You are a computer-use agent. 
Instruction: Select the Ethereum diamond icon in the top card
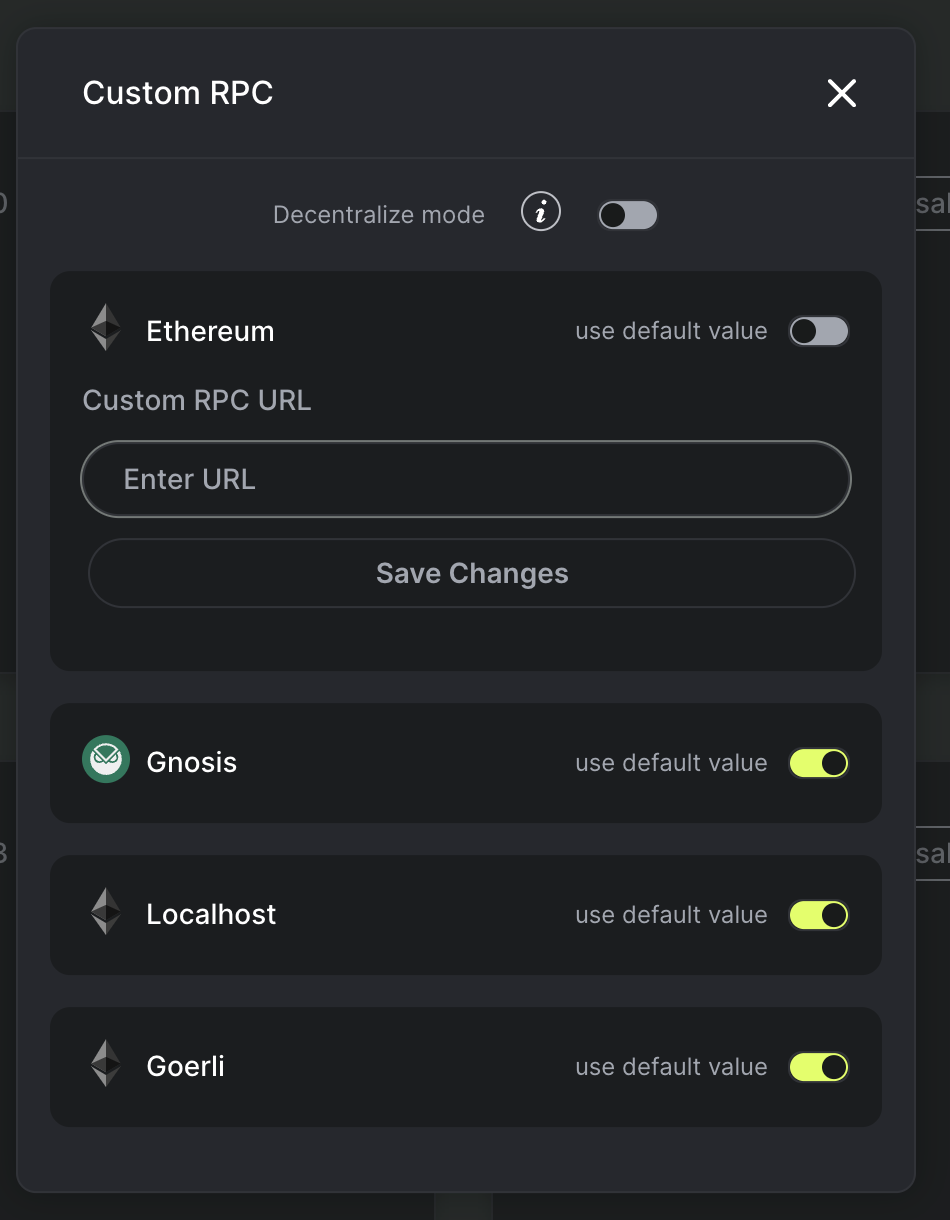point(104,328)
